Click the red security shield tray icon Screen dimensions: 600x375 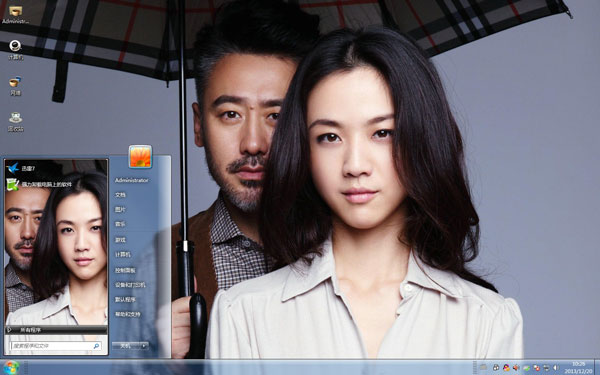point(536,368)
